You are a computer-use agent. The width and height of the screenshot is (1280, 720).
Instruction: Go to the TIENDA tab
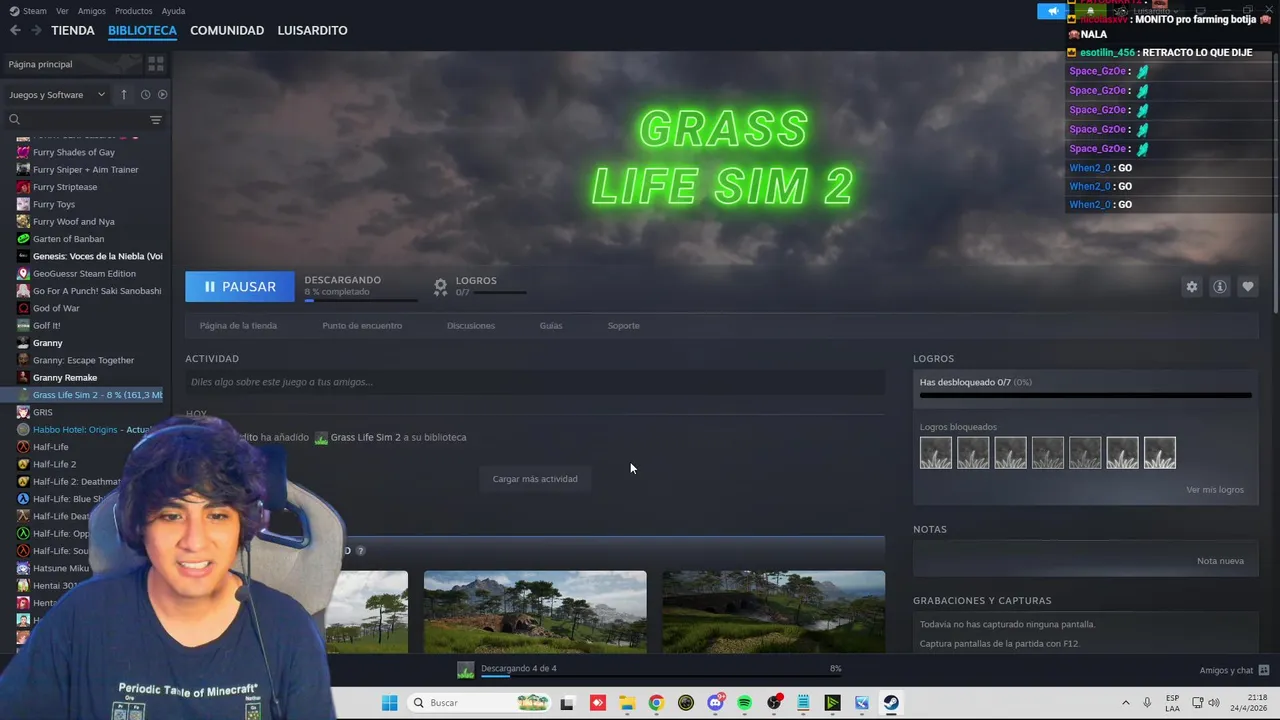tap(73, 30)
